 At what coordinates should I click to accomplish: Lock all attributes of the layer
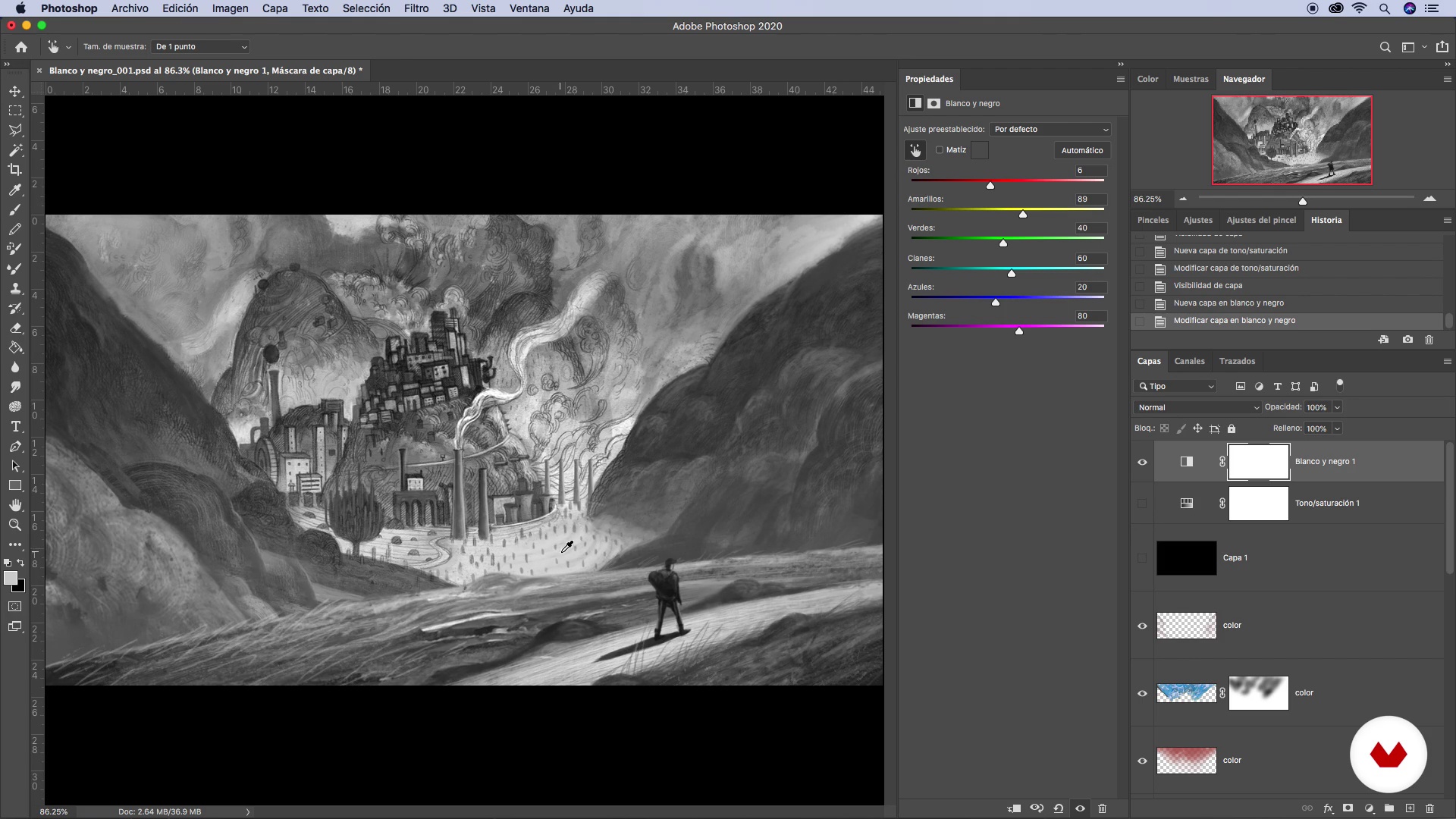point(1232,429)
